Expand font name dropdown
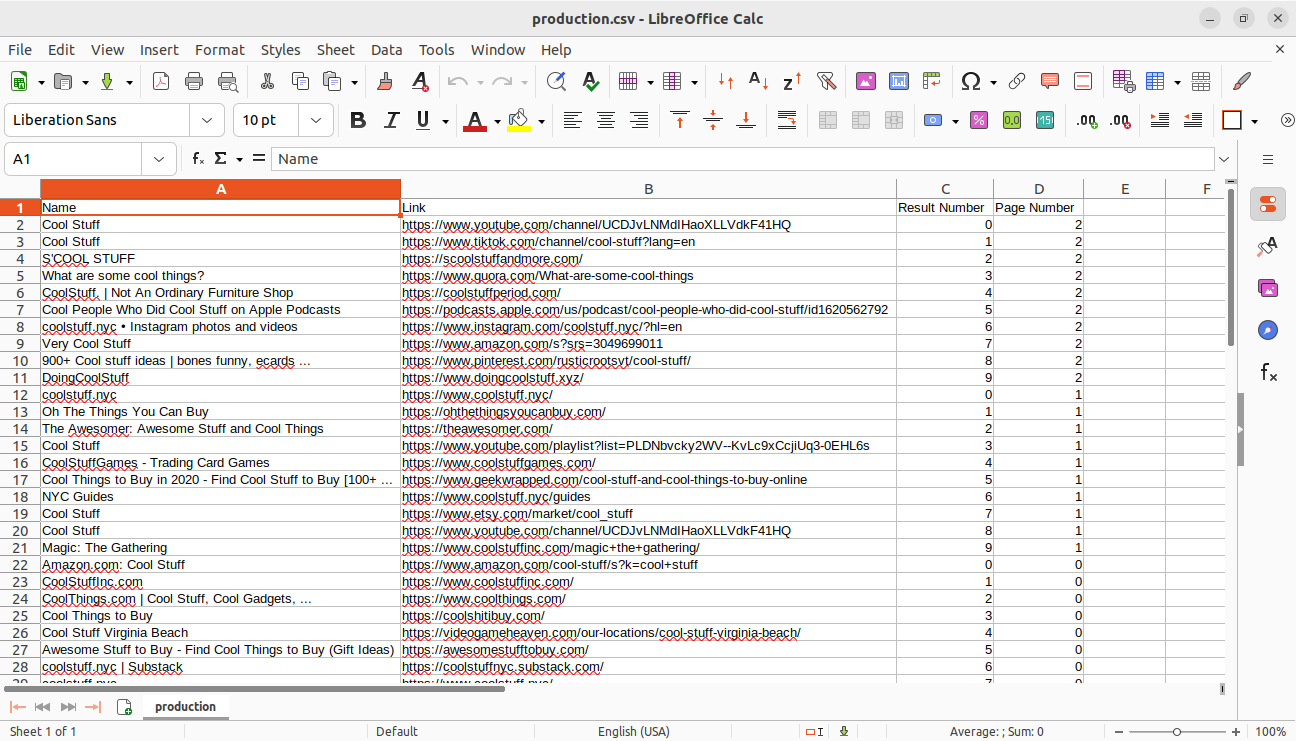This screenshot has height=741, width=1296. click(x=207, y=120)
